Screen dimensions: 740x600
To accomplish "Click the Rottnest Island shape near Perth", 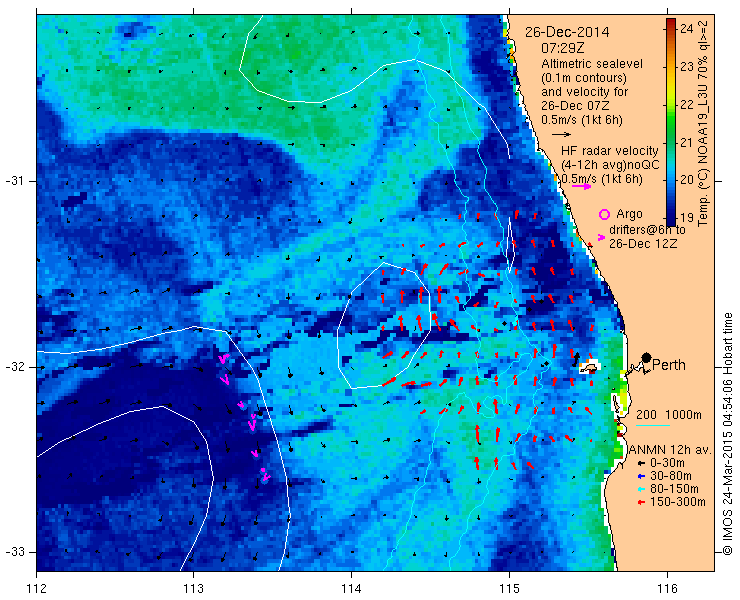I will [x=589, y=367].
